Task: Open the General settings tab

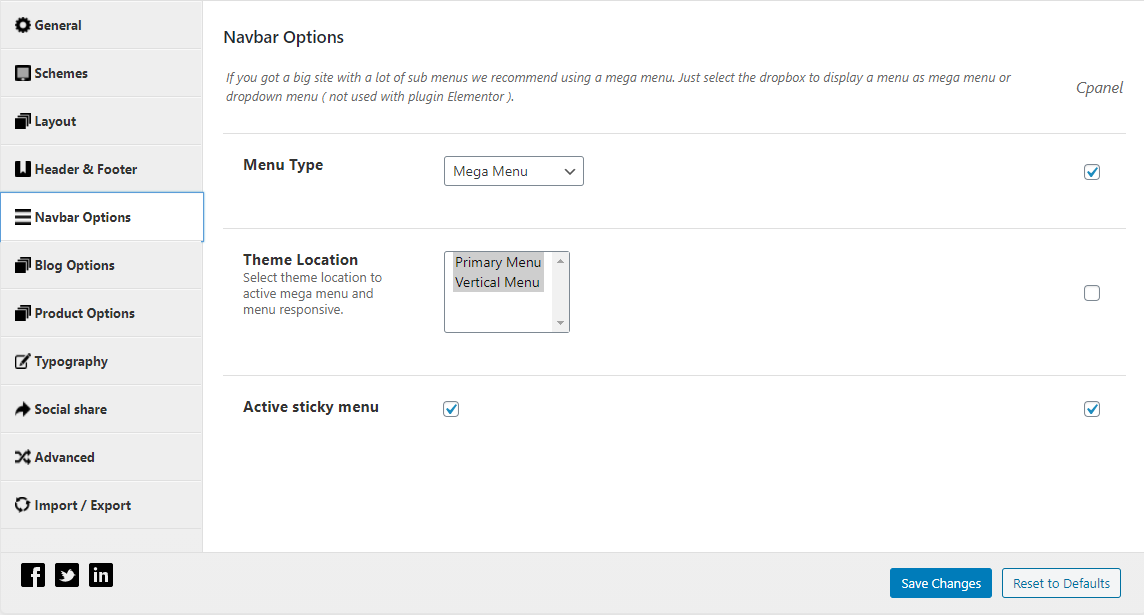Action: [x=101, y=25]
